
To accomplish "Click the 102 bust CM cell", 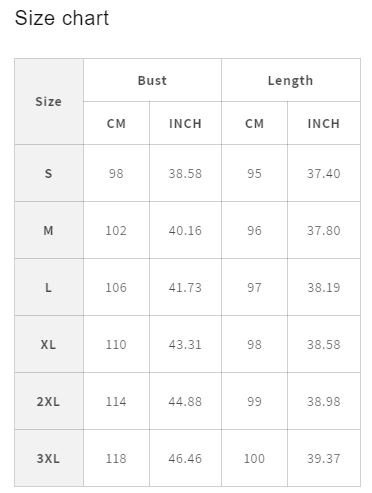I will click(116, 230).
